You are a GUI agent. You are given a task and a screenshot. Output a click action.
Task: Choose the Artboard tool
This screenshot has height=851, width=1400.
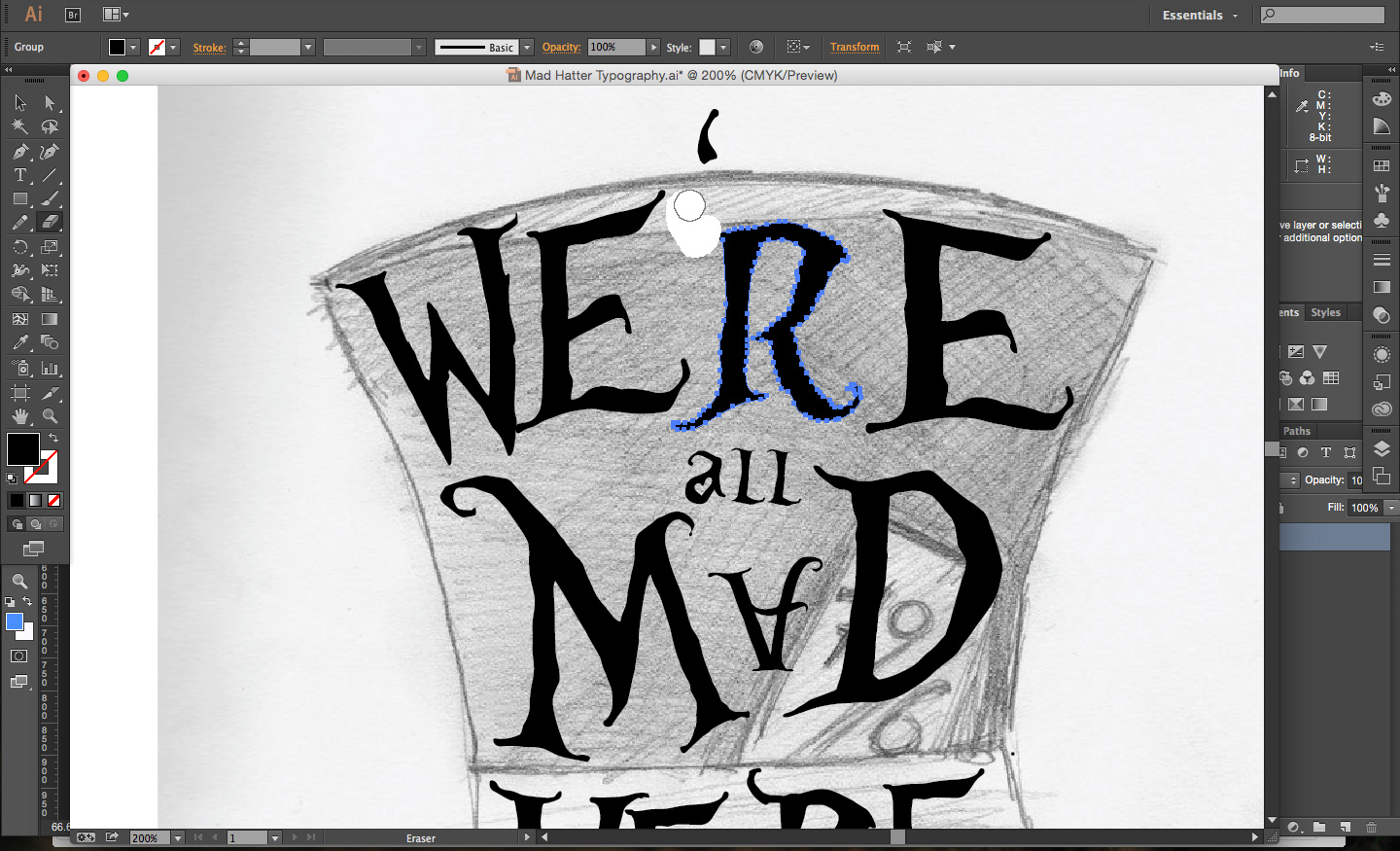[x=20, y=393]
